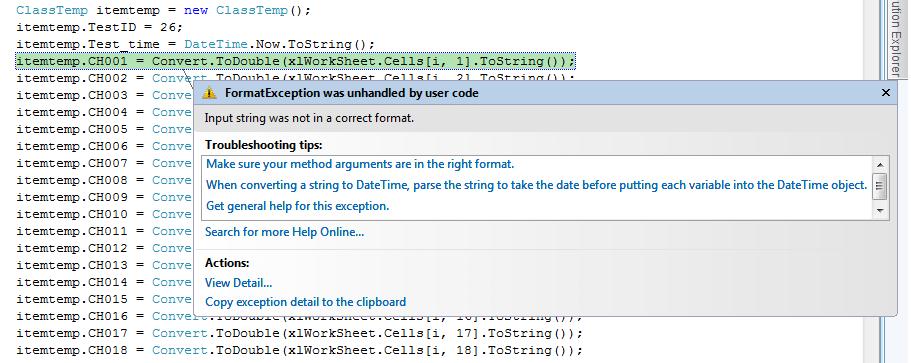
Task: Click 'Input string was not in a correct format.' message
Action: 309,118
